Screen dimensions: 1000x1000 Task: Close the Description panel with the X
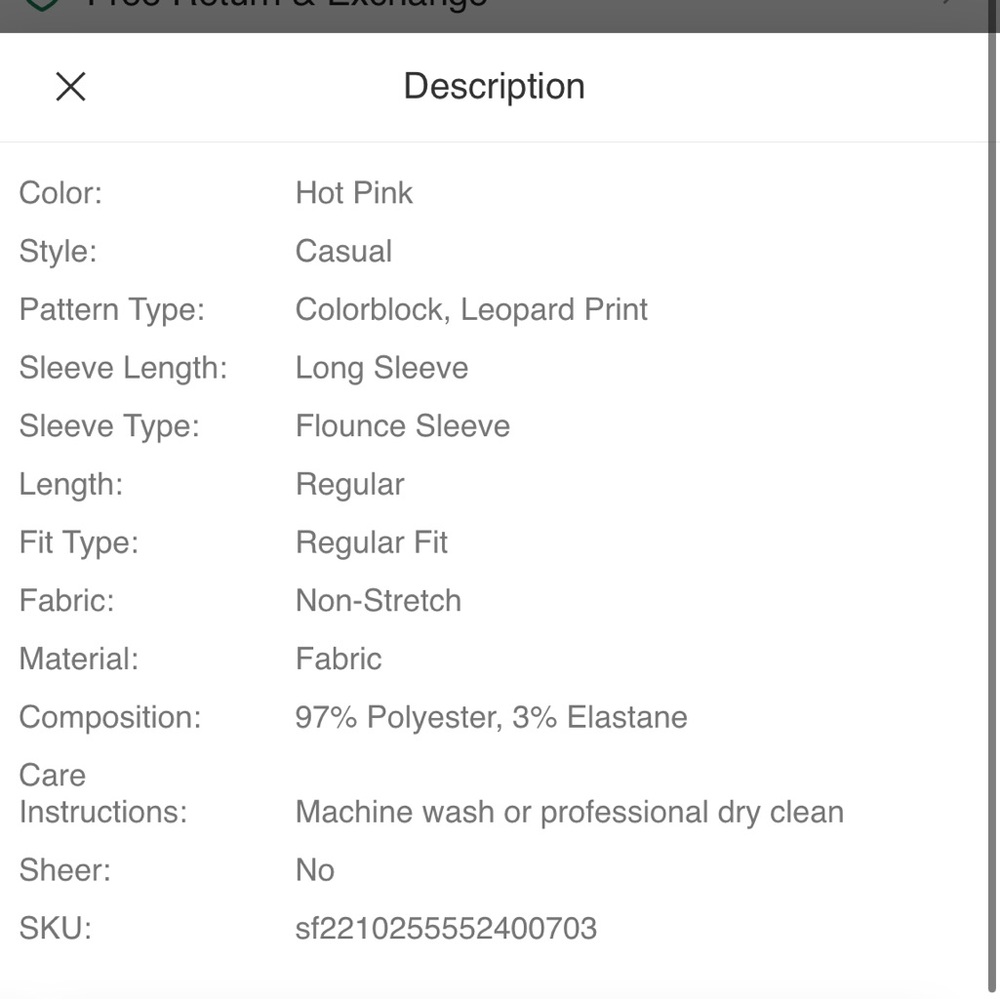70,87
